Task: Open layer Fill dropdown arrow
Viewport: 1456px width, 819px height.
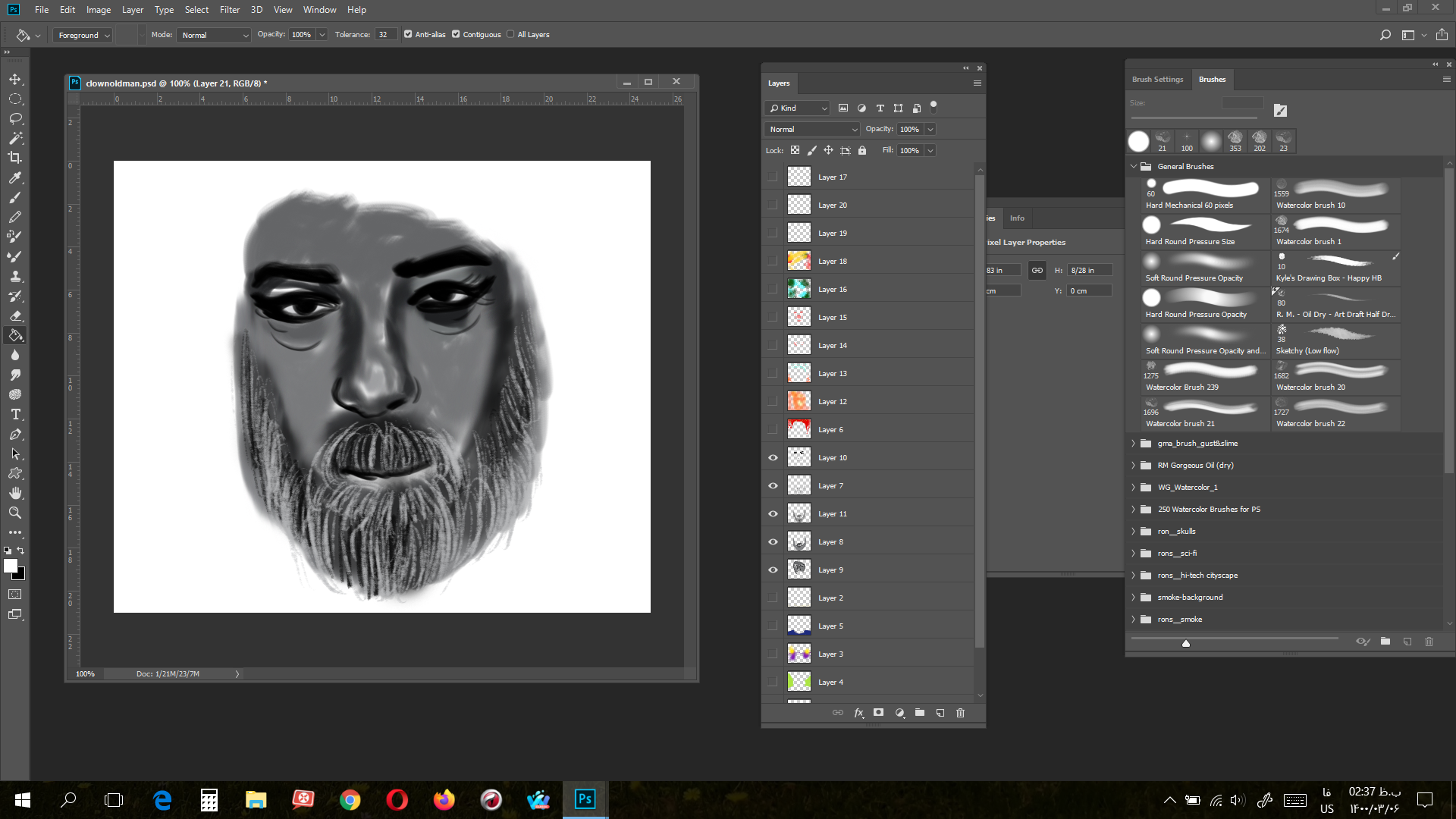Action: [x=930, y=151]
